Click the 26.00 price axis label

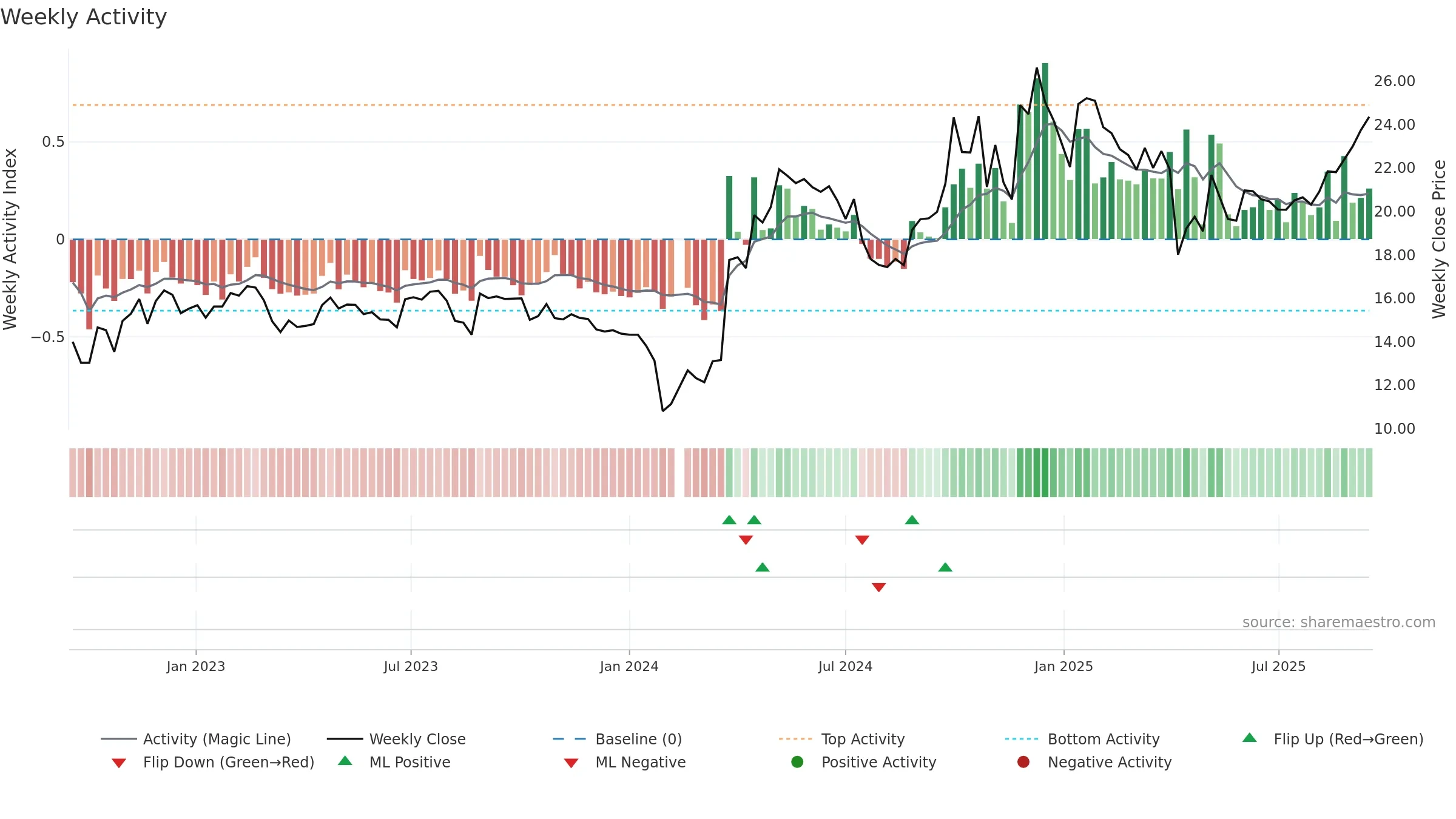coord(1395,81)
